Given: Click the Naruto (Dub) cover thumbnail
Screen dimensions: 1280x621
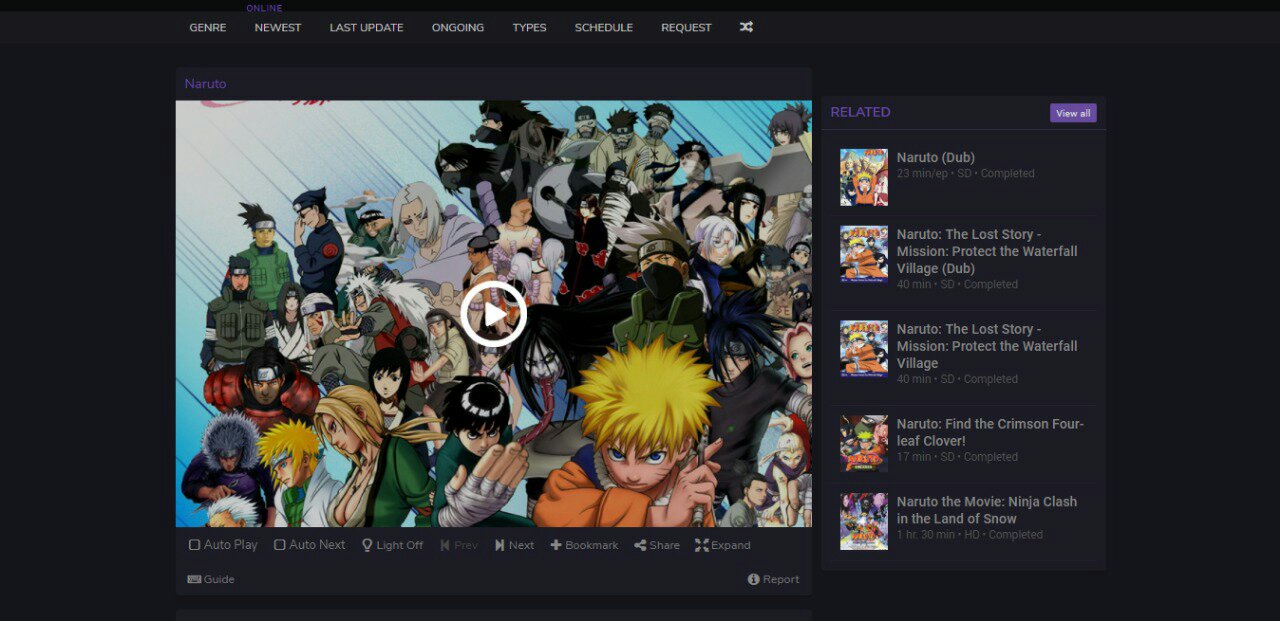Looking at the screenshot, I should (x=864, y=178).
